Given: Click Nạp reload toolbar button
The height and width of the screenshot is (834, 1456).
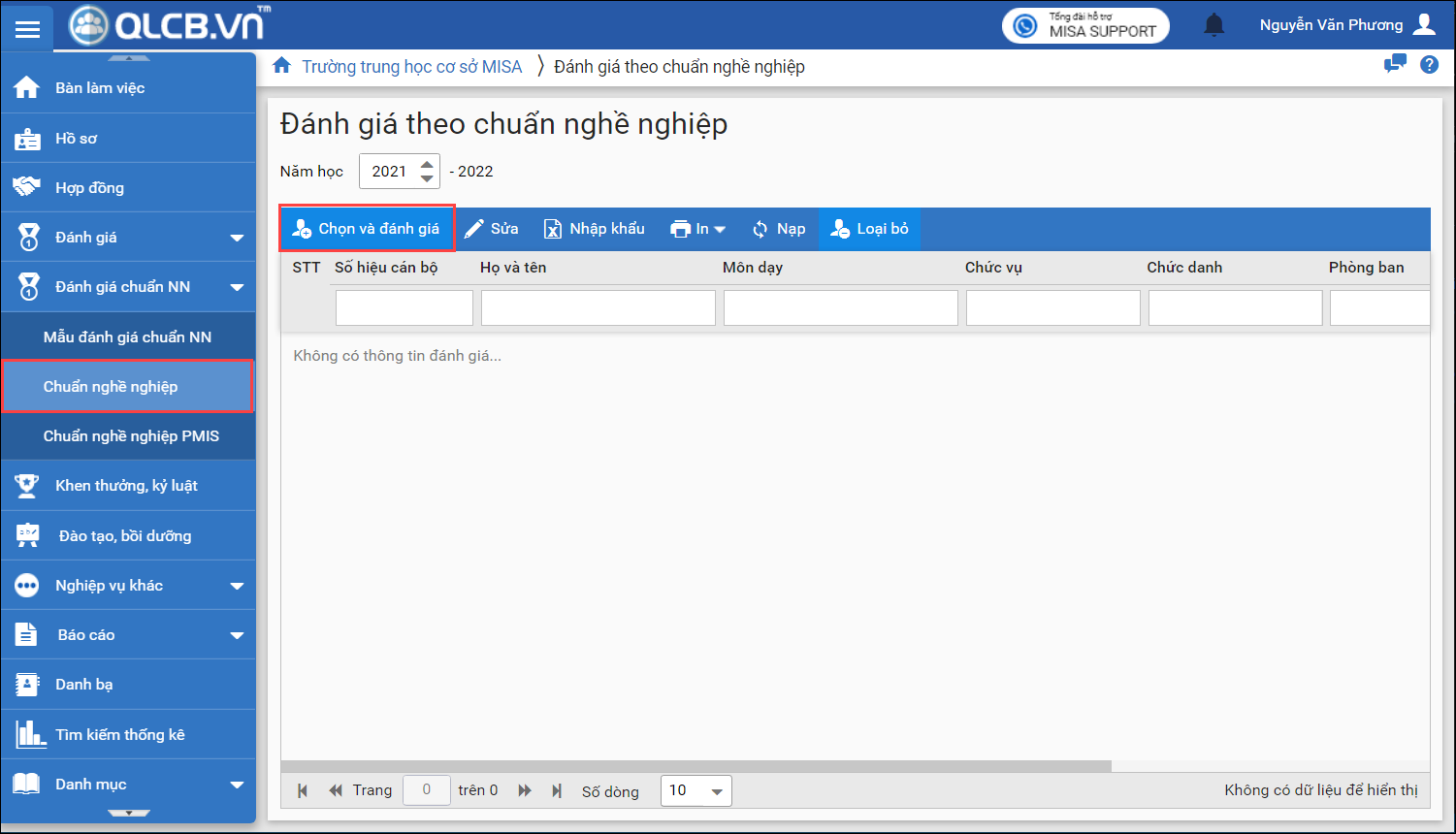Looking at the screenshot, I should 779,229.
